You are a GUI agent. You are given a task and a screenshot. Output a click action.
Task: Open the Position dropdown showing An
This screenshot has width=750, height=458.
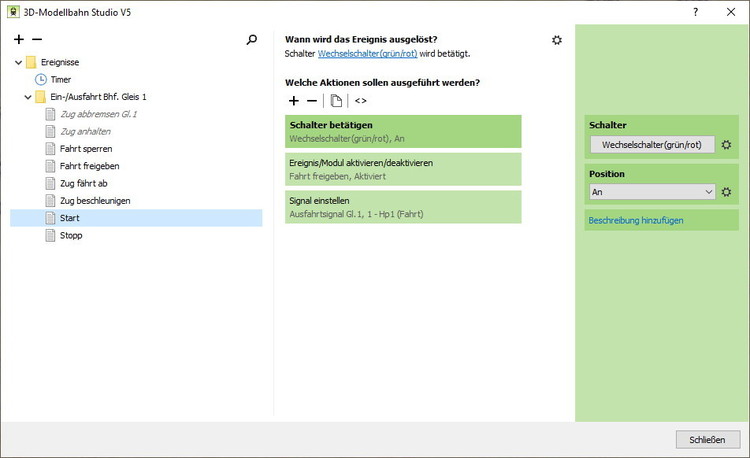pyautogui.click(x=652, y=192)
